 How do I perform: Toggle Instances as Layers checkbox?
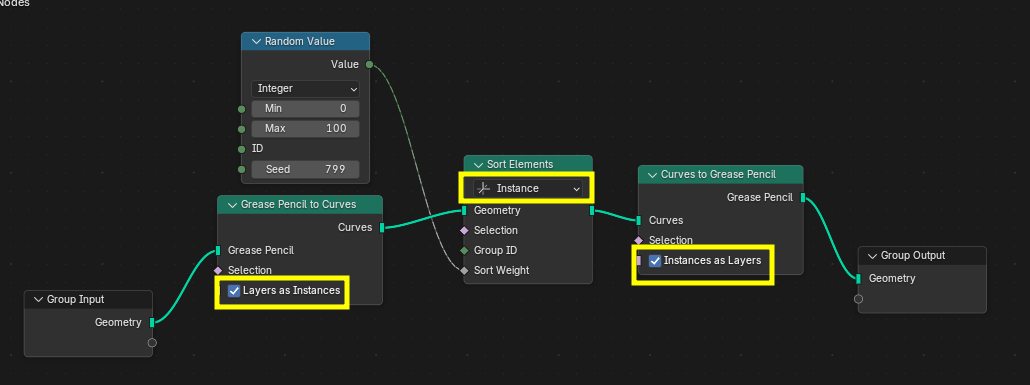[655, 261]
